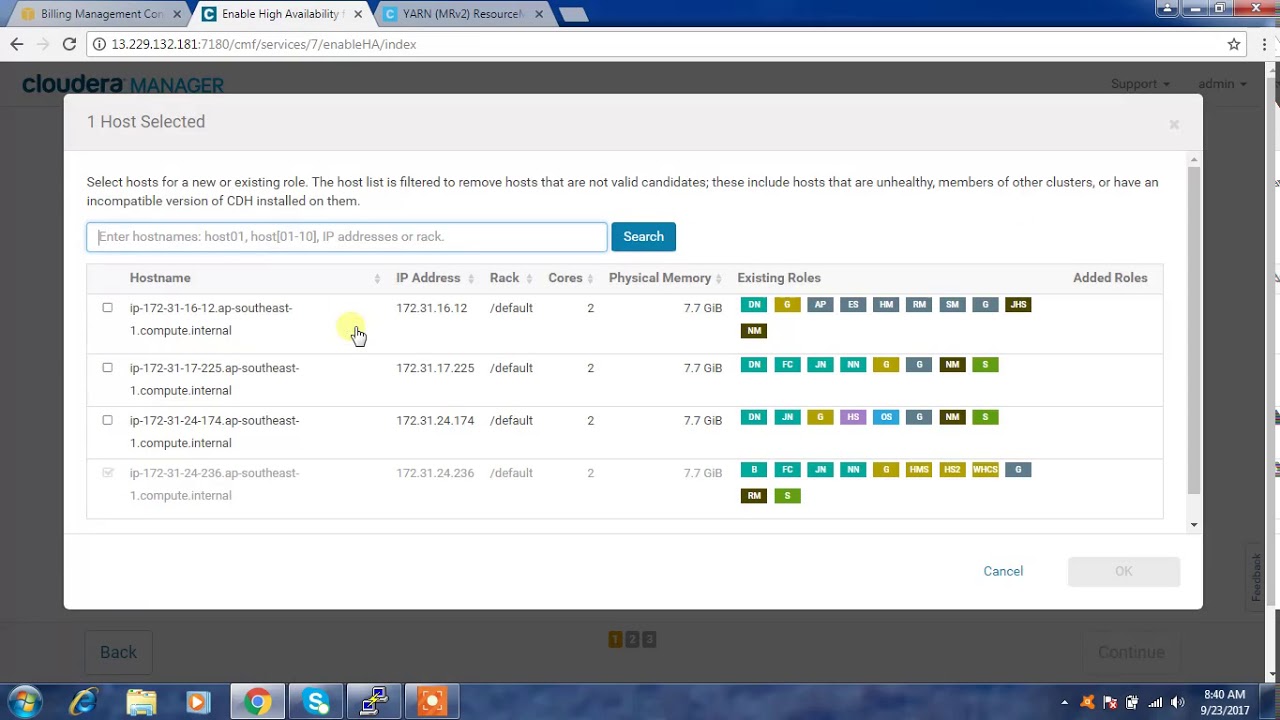Close the host selection dialog with X
The height and width of the screenshot is (720, 1280).
[x=1174, y=124]
